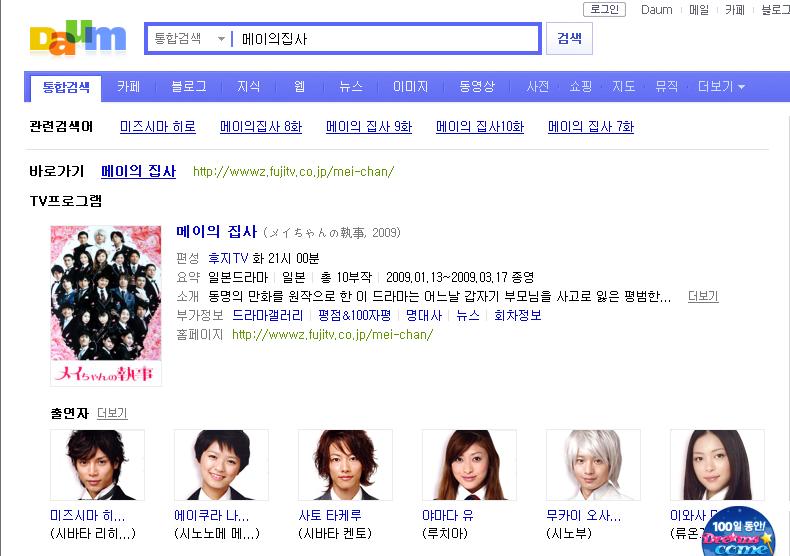Show more cast via 출연자 더보기
The width and height of the screenshot is (790, 556).
pyautogui.click(x=112, y=413)
